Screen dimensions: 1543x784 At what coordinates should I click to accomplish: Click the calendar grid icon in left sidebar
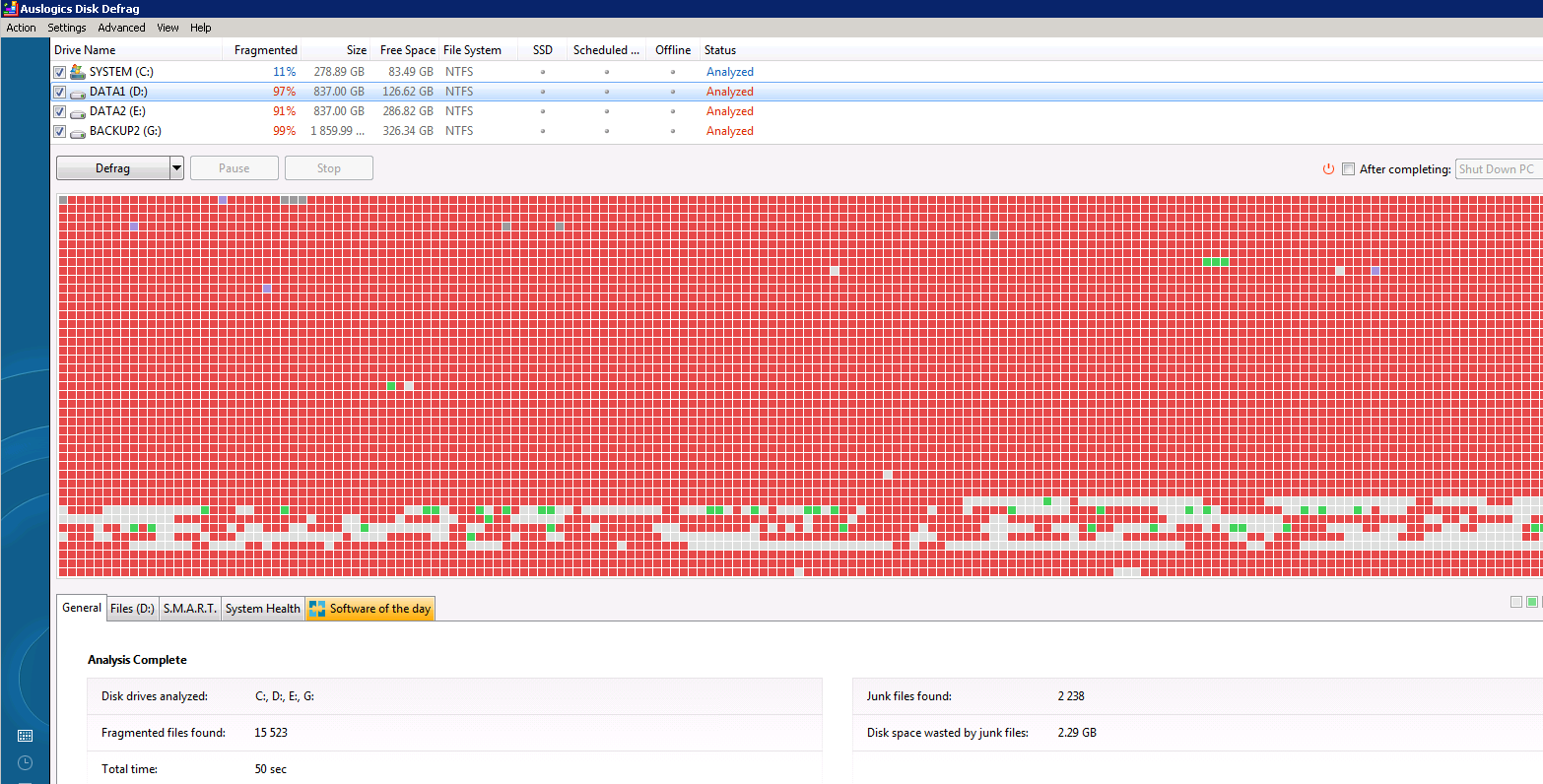tap(26, 736)
